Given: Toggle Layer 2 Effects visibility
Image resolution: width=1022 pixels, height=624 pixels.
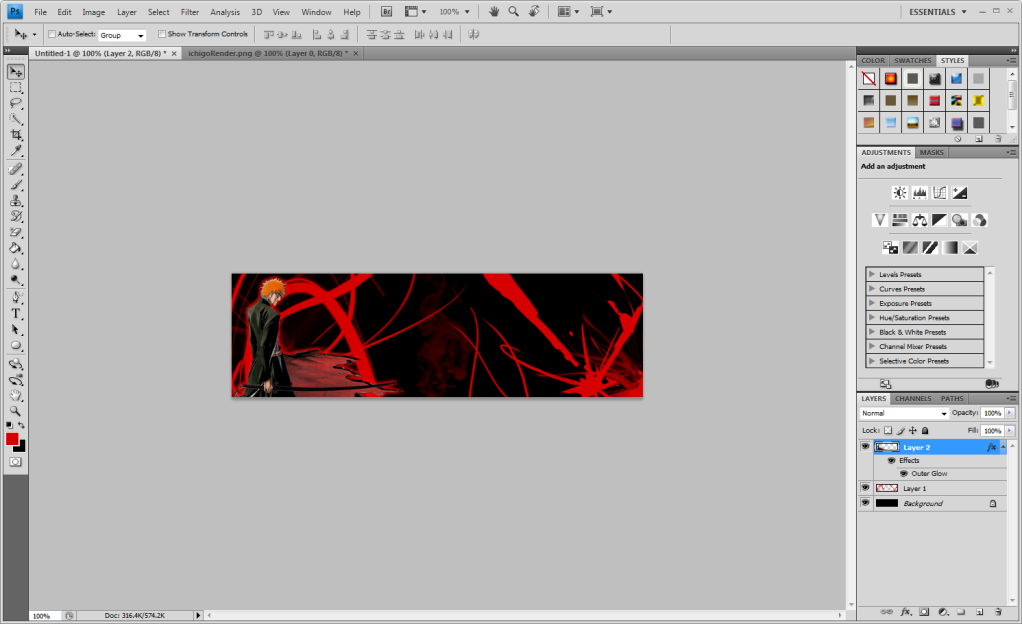Looking at the screenshot, I should pos(891,460).
